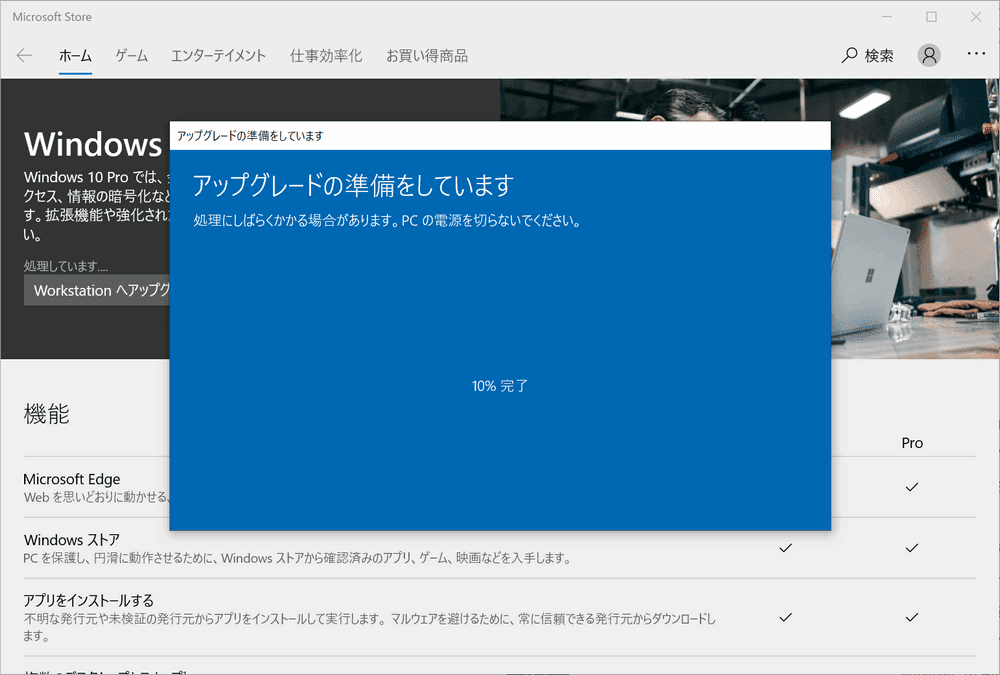Screen dimensions: 1000x675
Task: Click the Pro checkmark in Windows ストア row
Action: tap(912, 547)
